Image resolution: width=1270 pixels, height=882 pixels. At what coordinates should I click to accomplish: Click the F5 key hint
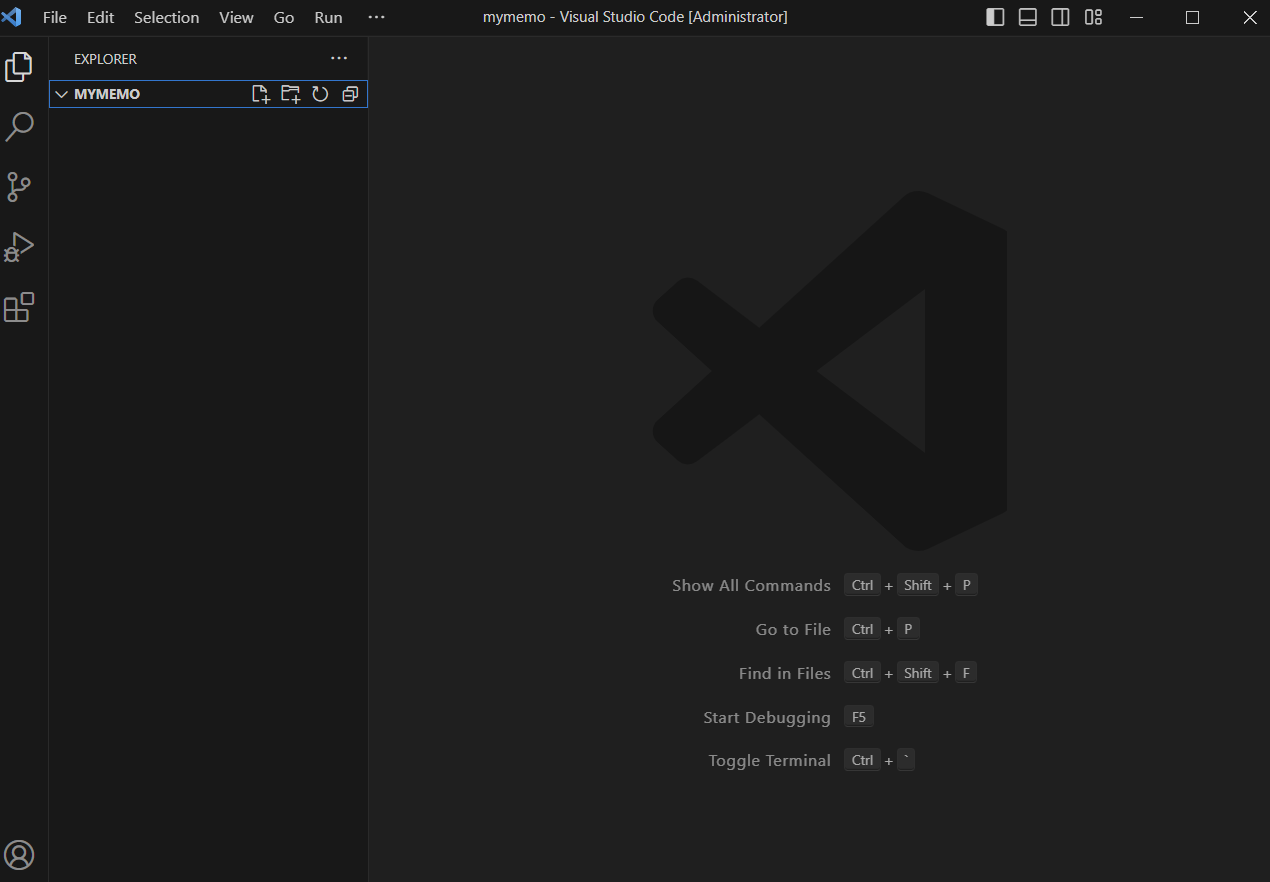tap(858, 717)
